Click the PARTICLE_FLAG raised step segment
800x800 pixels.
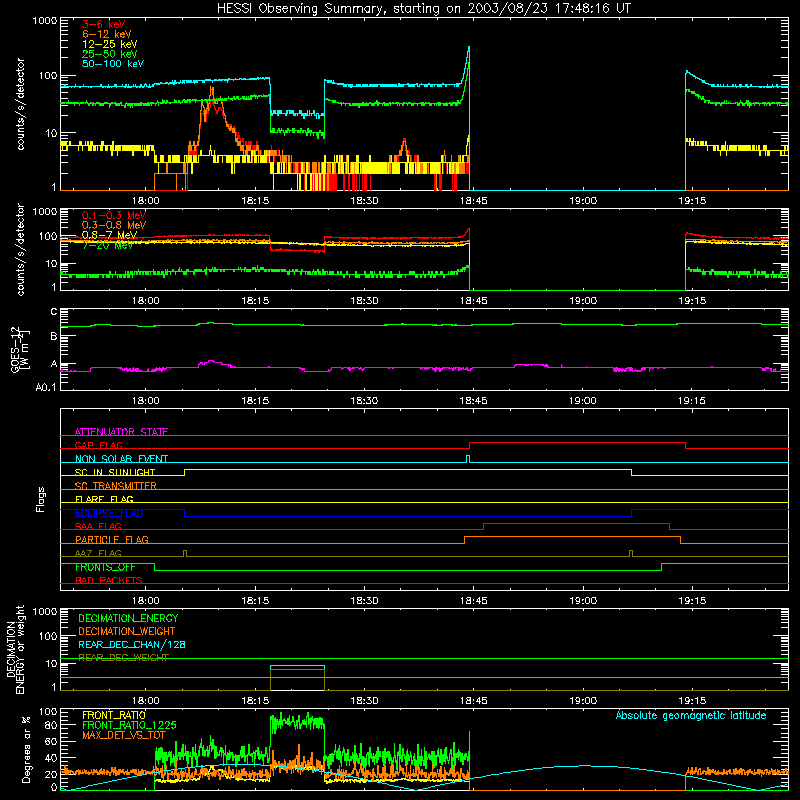click(x=572, y=537)
